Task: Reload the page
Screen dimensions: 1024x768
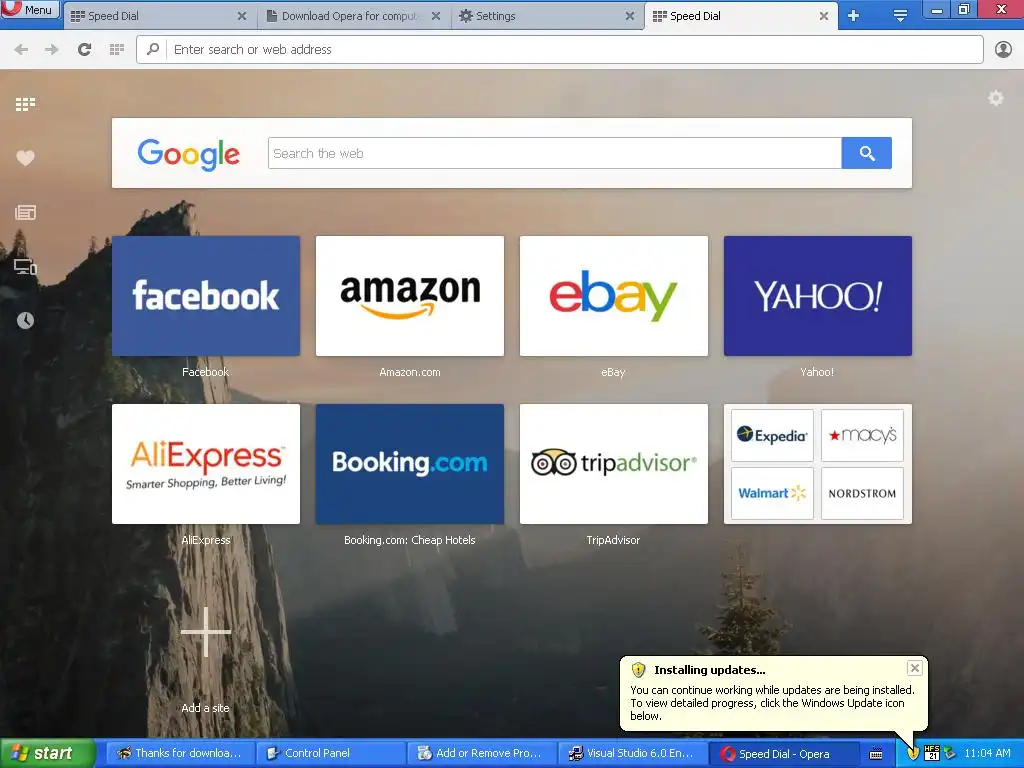Action: pos(84,50)
